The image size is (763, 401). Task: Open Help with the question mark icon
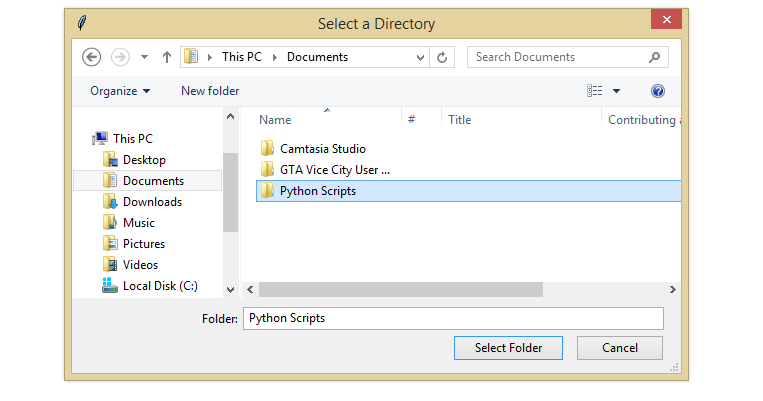pyautogui.click(x=657, y=91)
